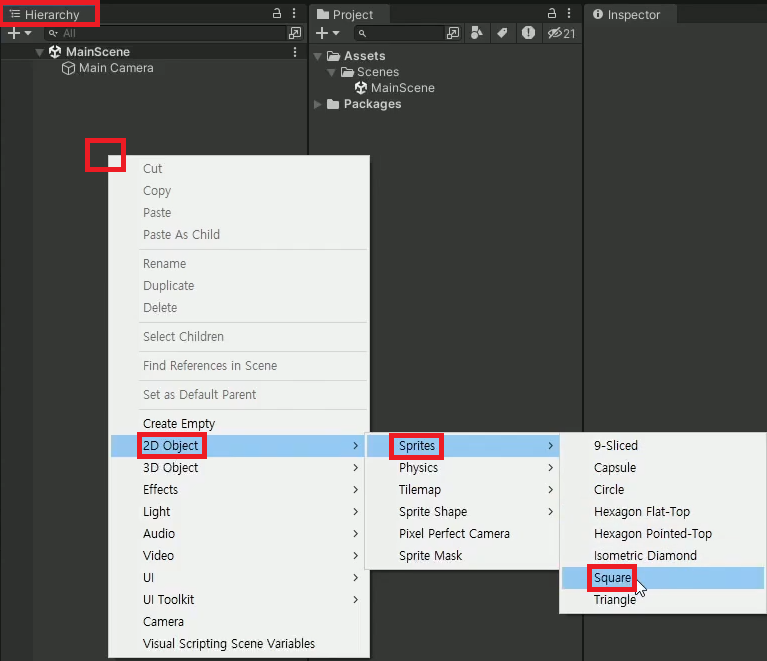
Task: Select the Assets folder
Action: [x=364, y=56]
